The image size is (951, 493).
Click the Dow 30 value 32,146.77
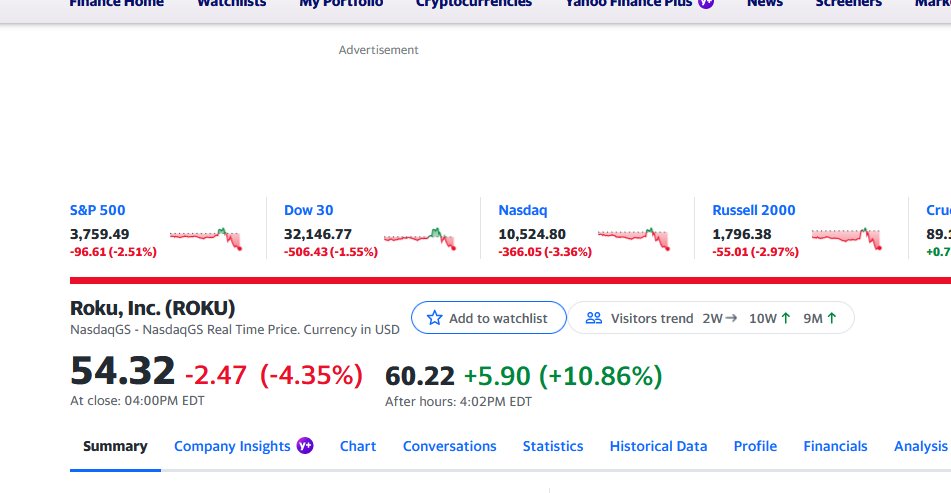318,234
